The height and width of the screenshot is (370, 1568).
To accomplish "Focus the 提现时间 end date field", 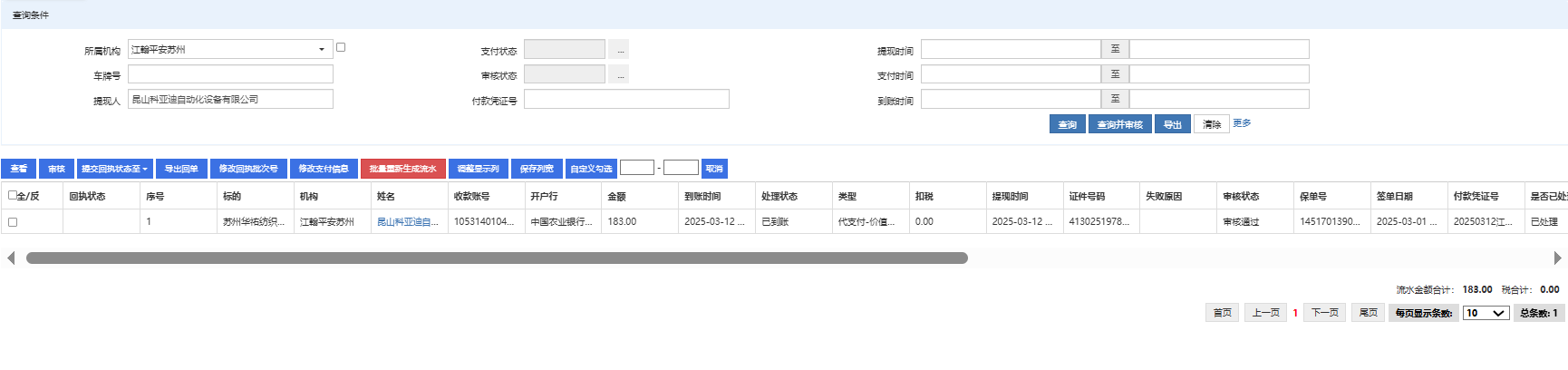I will pyautogui.click(x=1219, y=49).
